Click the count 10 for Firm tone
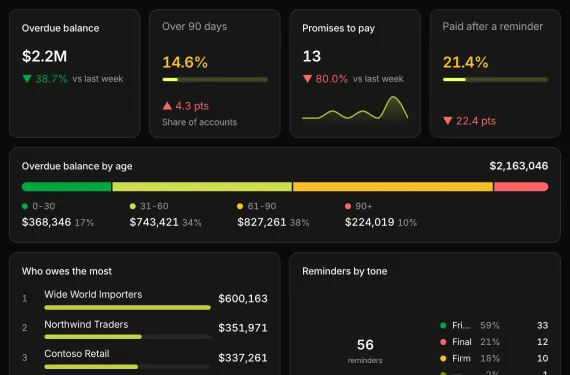The height and width of the screenshot is (375, 570). (x=542, y=359)
